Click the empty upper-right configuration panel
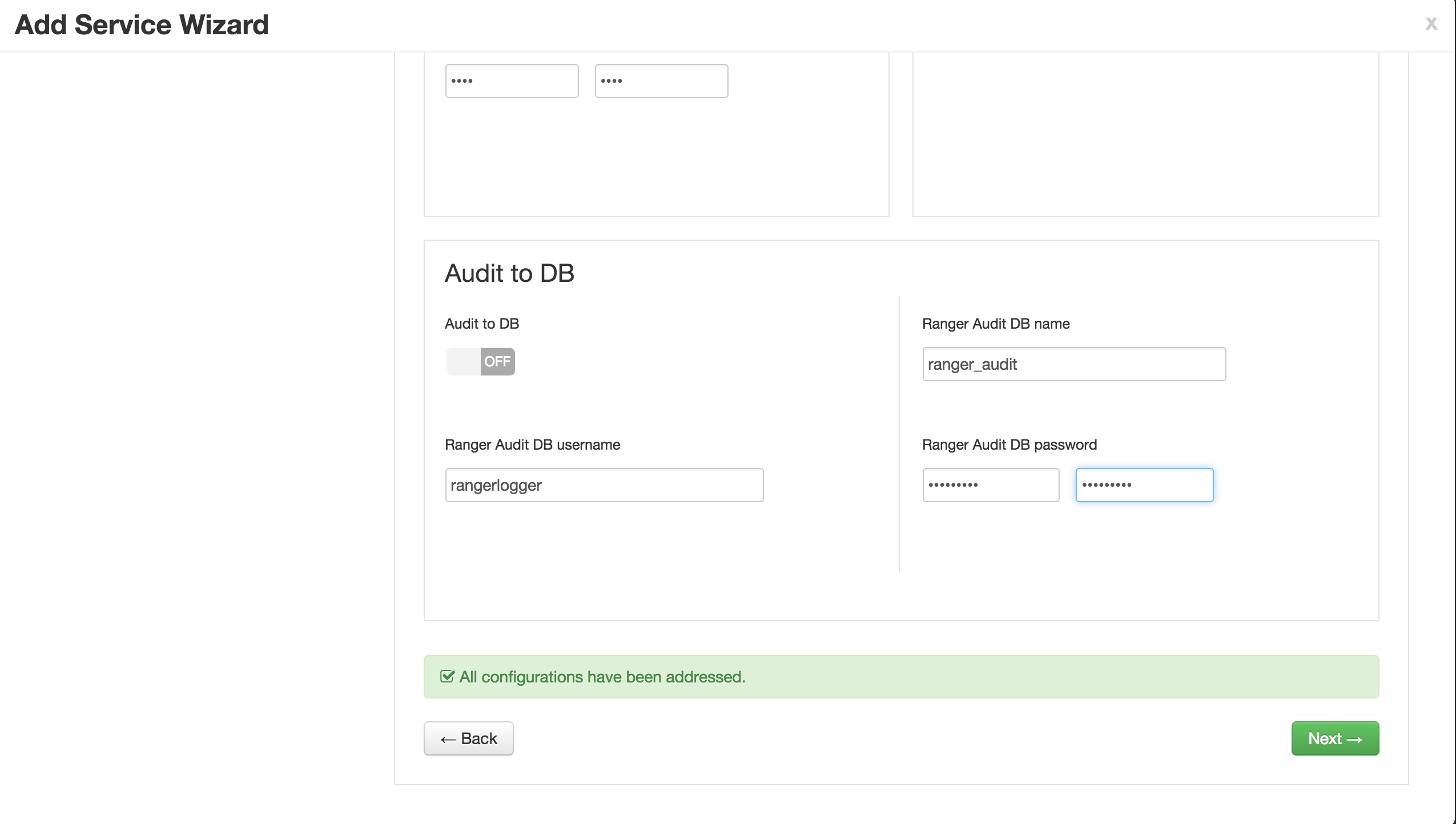 coord(1145,134)
